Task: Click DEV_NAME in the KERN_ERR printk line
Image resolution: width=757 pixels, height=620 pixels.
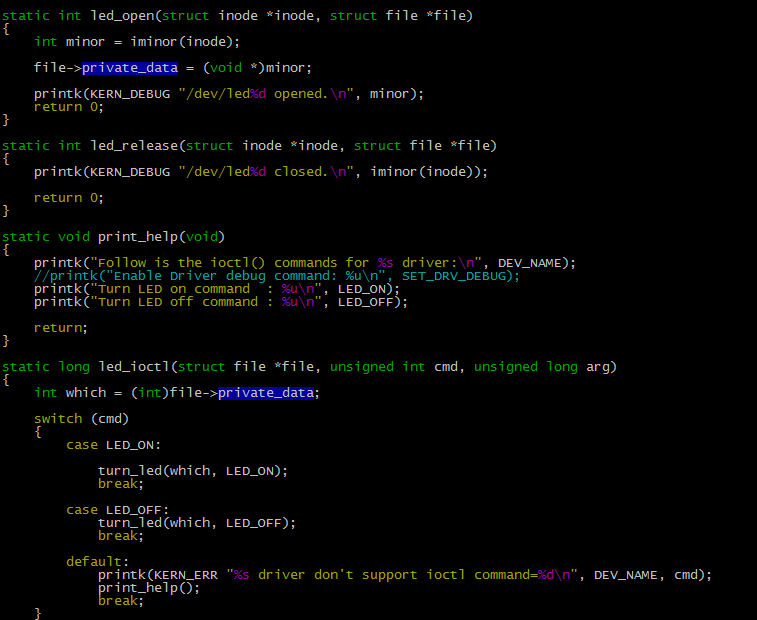Action: pyautogui.click(x=626, y=575)
